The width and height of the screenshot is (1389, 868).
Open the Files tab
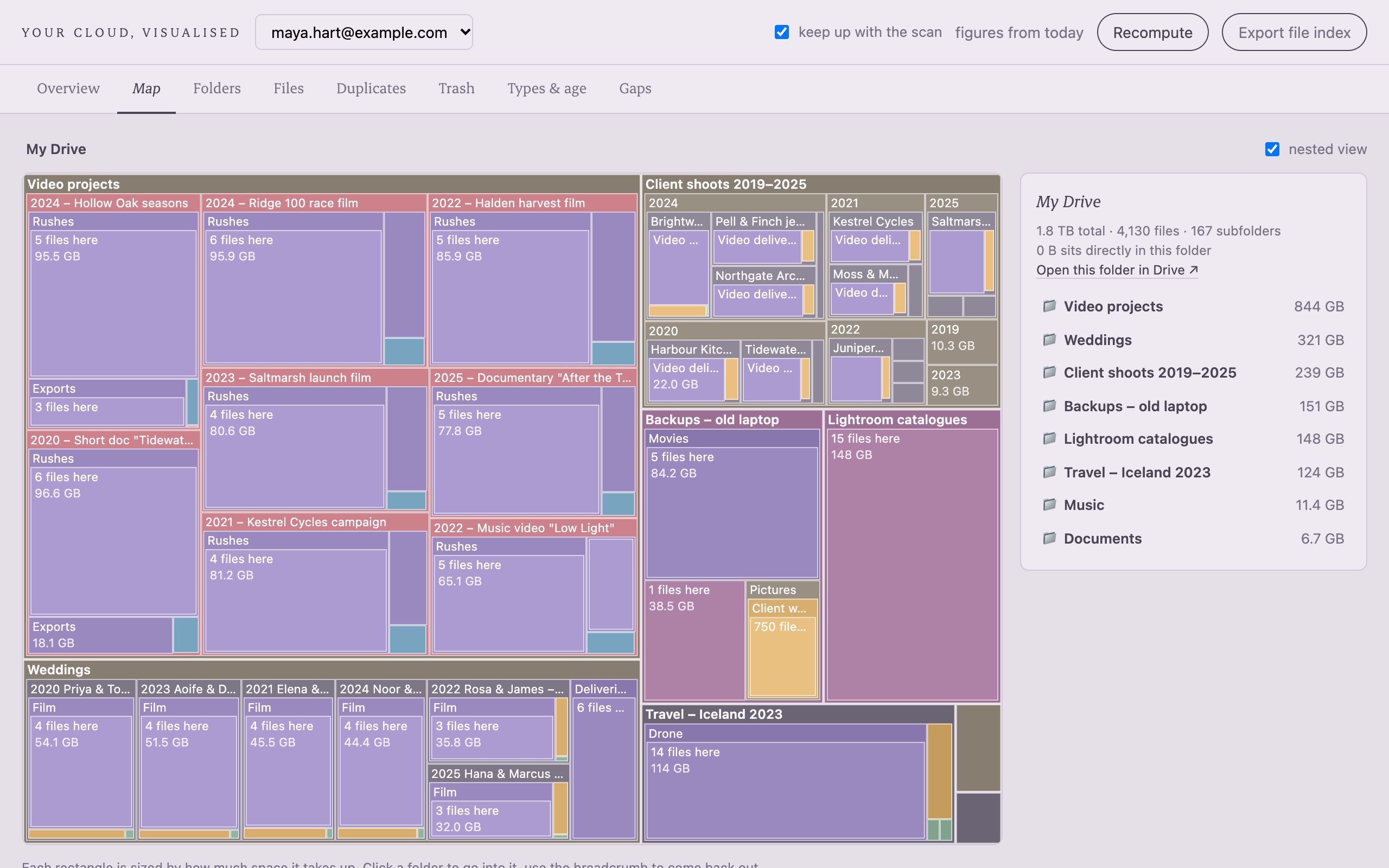tap(288, 88)
